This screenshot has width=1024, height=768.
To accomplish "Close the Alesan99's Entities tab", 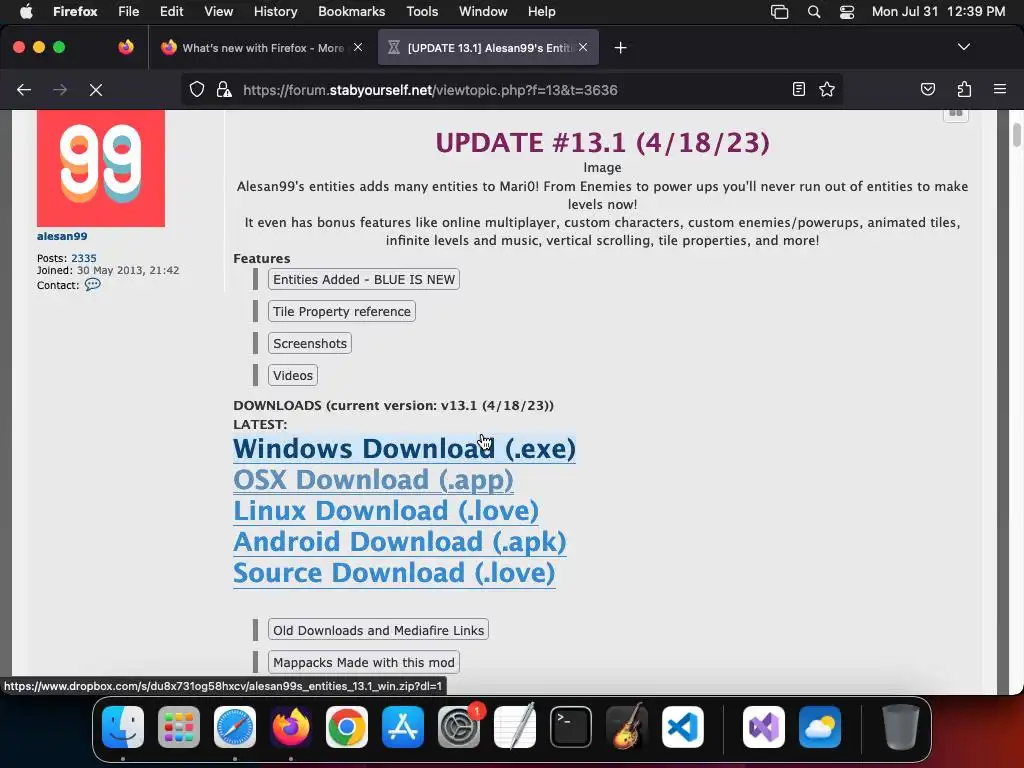I will (583, 47).
